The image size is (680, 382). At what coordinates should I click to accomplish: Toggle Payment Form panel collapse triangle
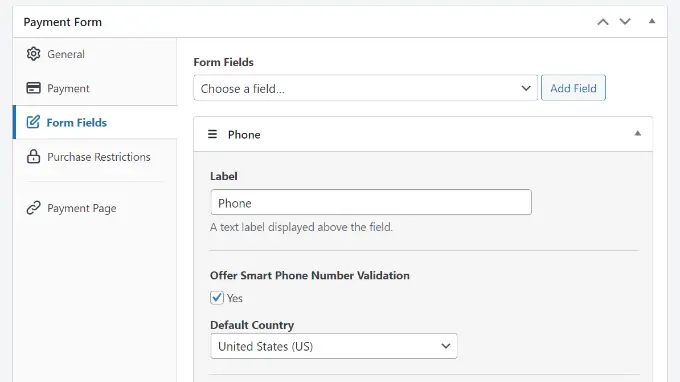(652, 21)
